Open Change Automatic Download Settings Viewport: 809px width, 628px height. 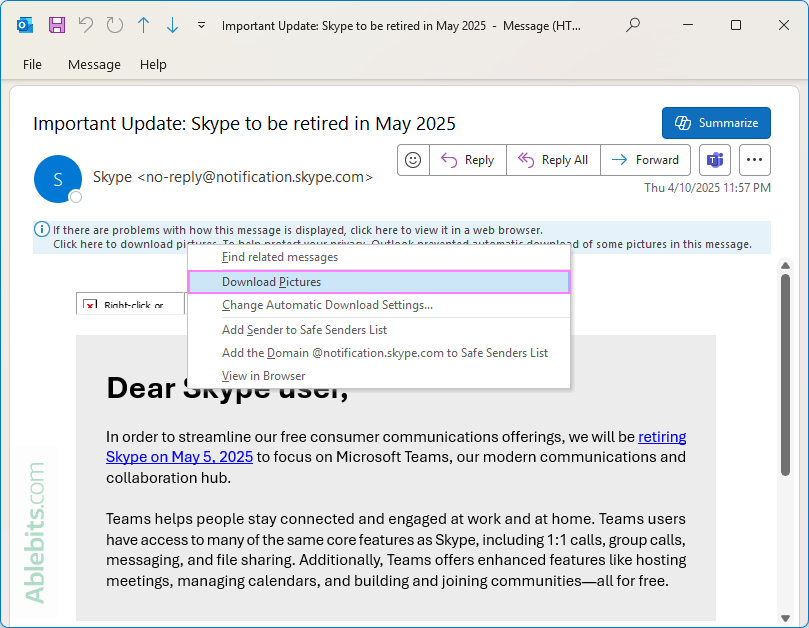(x=379, y=305)
